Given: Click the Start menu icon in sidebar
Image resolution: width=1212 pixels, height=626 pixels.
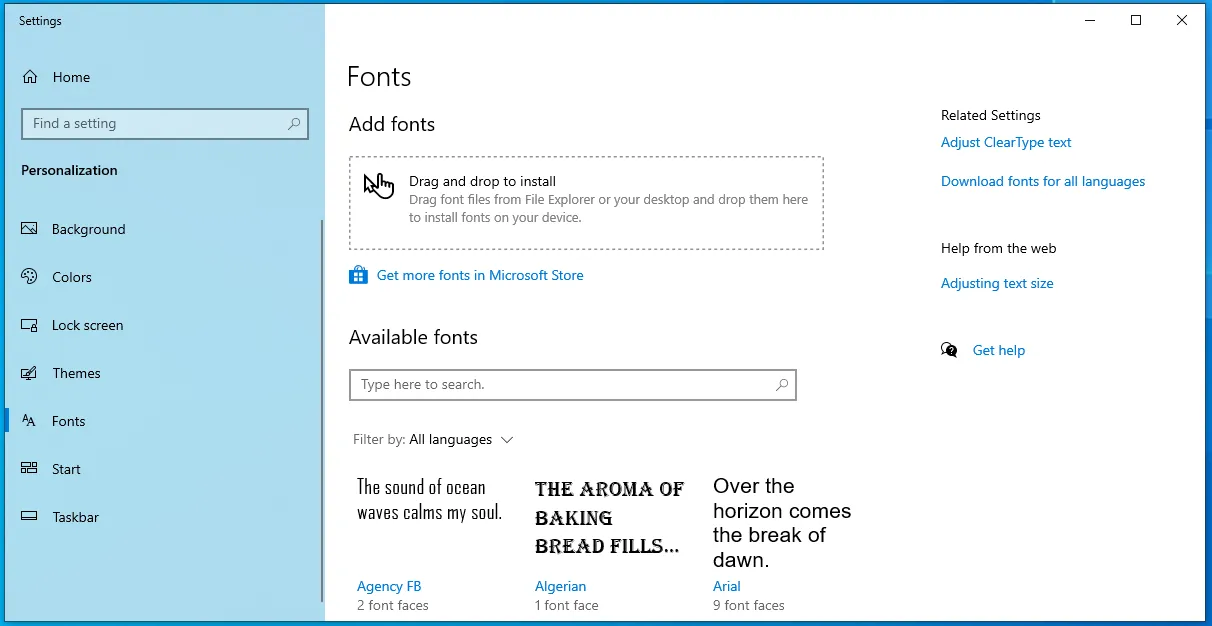Looking at the screenshot, I should click(x=30, y=469).
